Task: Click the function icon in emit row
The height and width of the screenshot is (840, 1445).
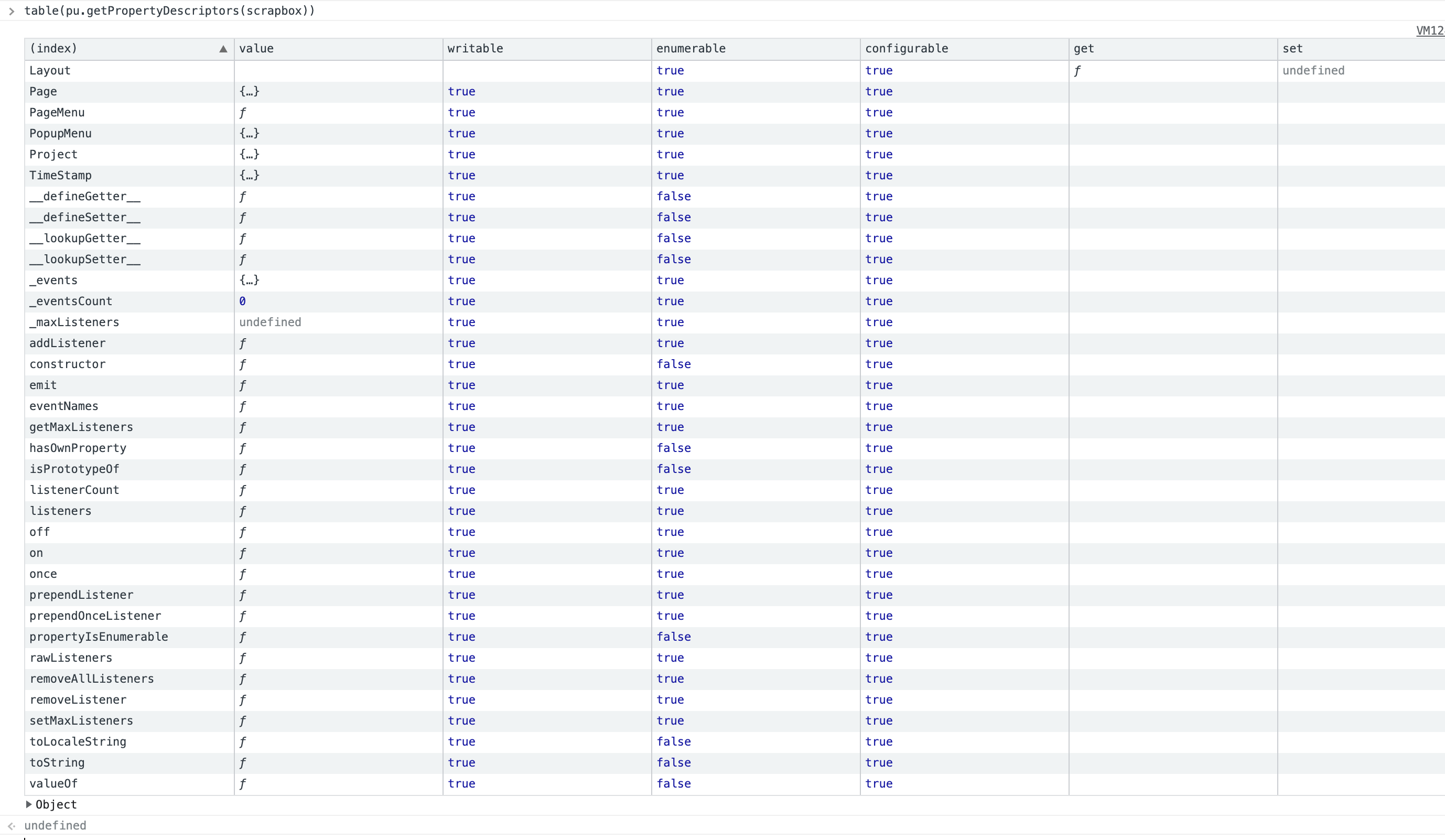Action: [243, 385]
